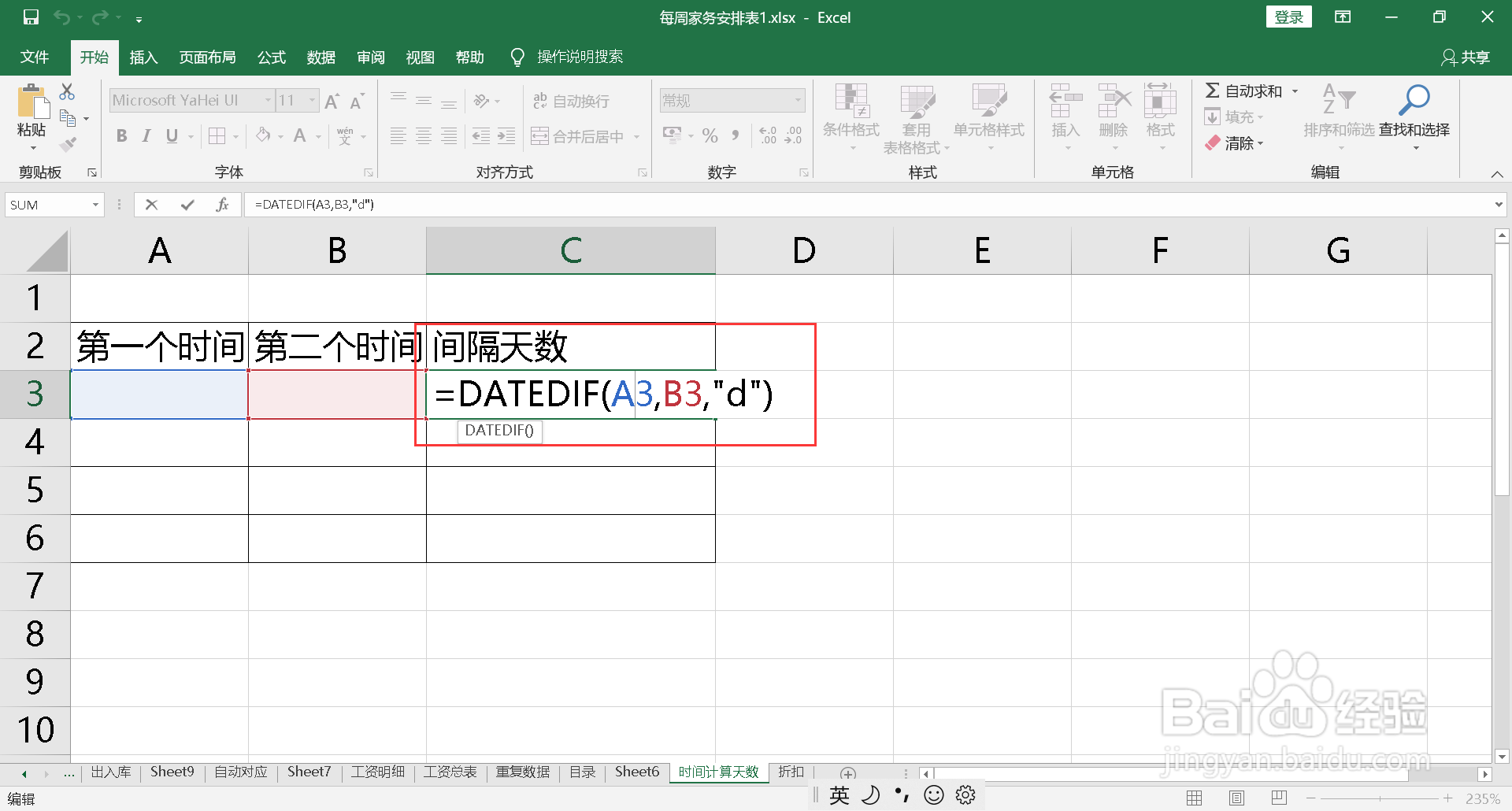Click the Clear 清除 eraser icon
The width and height of the screenshot is (1512, 811).
pos(1213,143)
